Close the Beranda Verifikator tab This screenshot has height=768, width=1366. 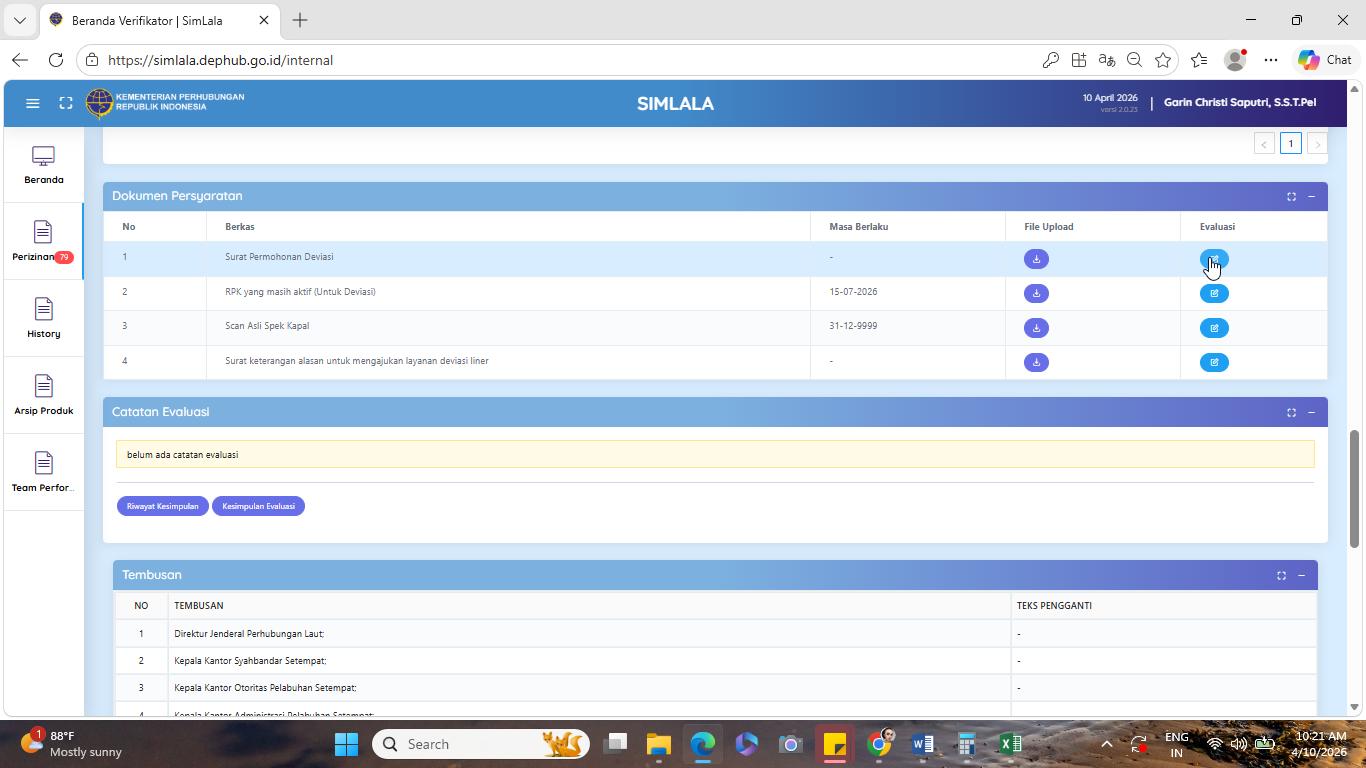(264, 20)
